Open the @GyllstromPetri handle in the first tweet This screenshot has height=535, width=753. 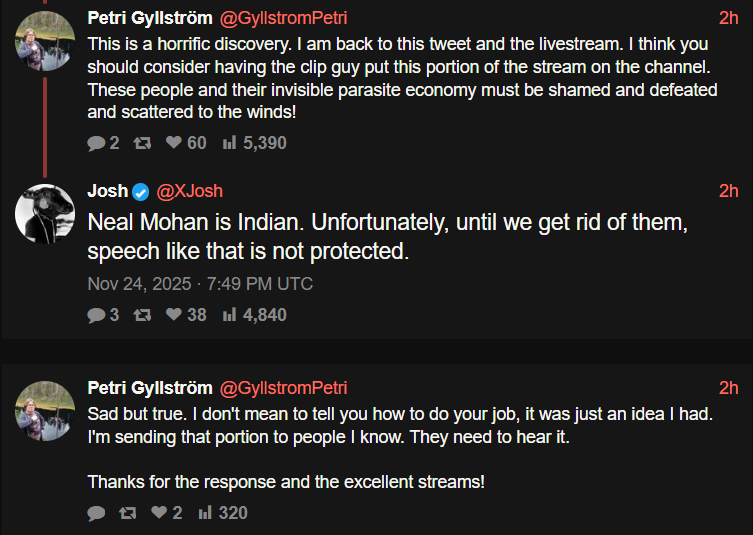click(283, 18)
